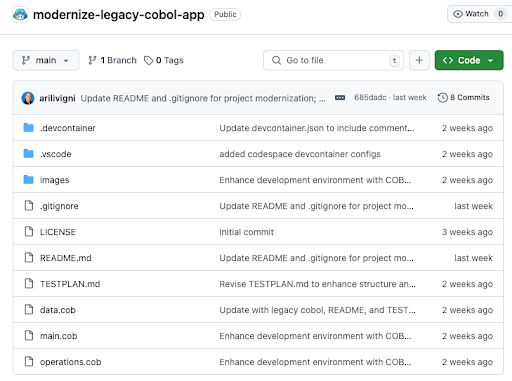
Task: Open the .devcontainer folder
Action: coord(68,128)
